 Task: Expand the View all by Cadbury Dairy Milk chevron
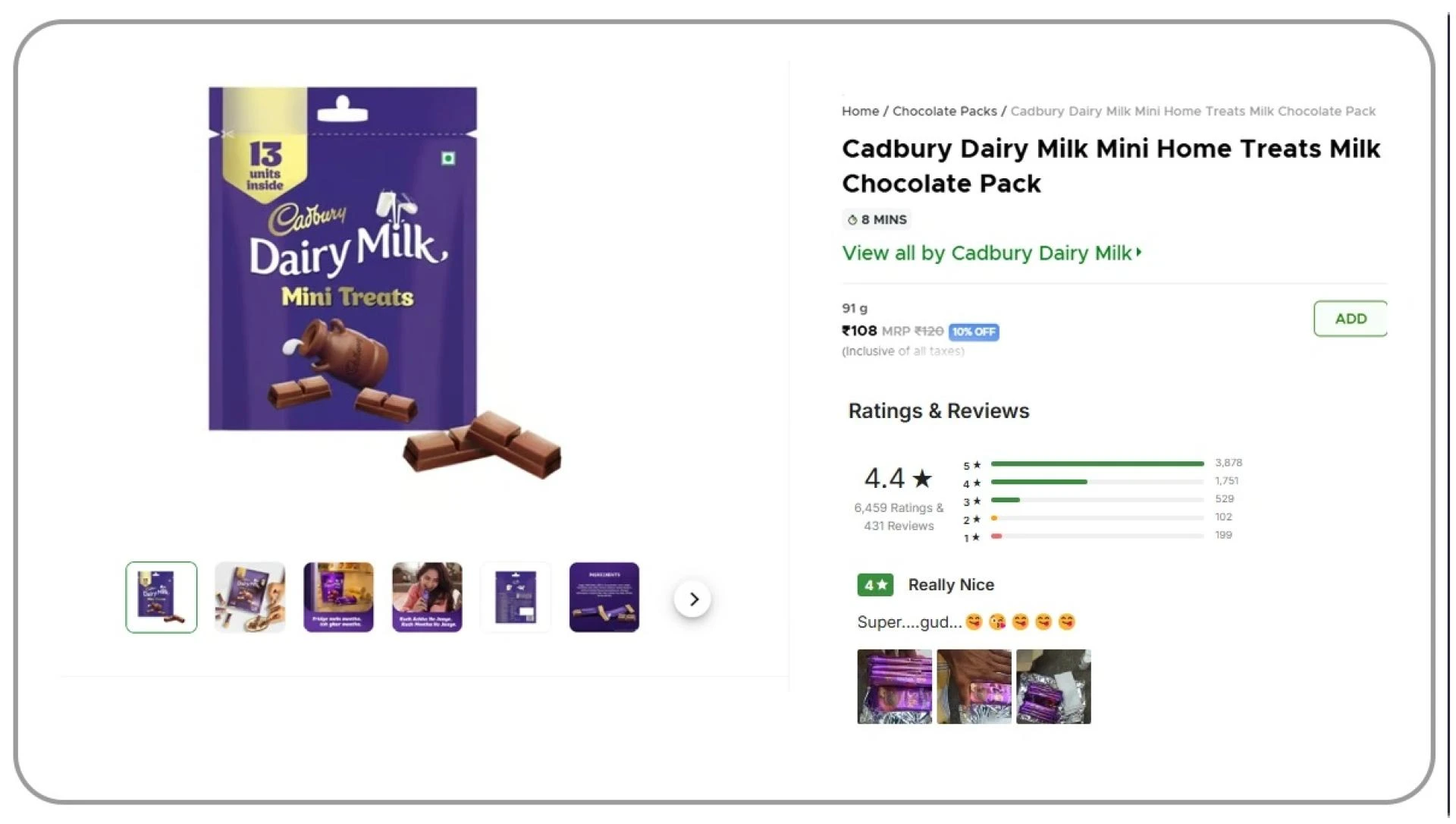(x=1139, y=253)
